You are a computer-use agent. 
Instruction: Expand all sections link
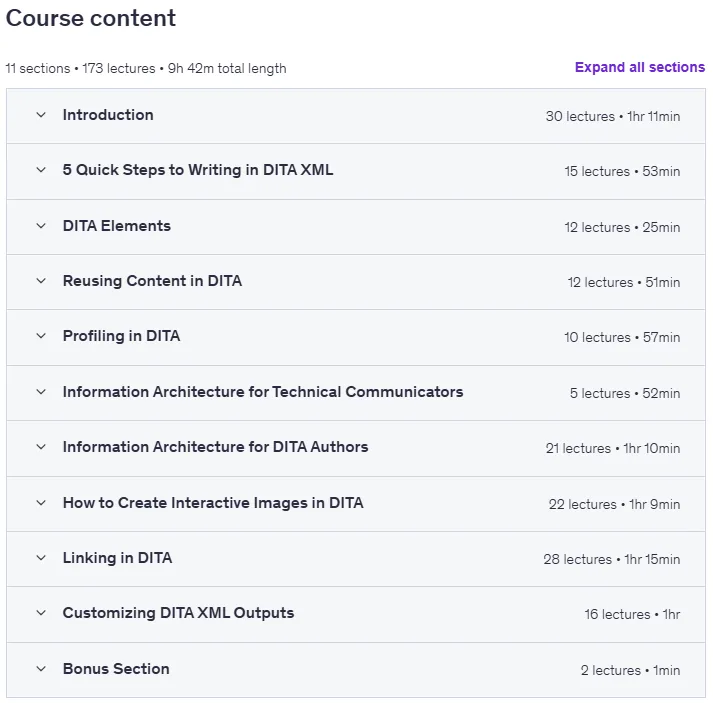[640, 67]
